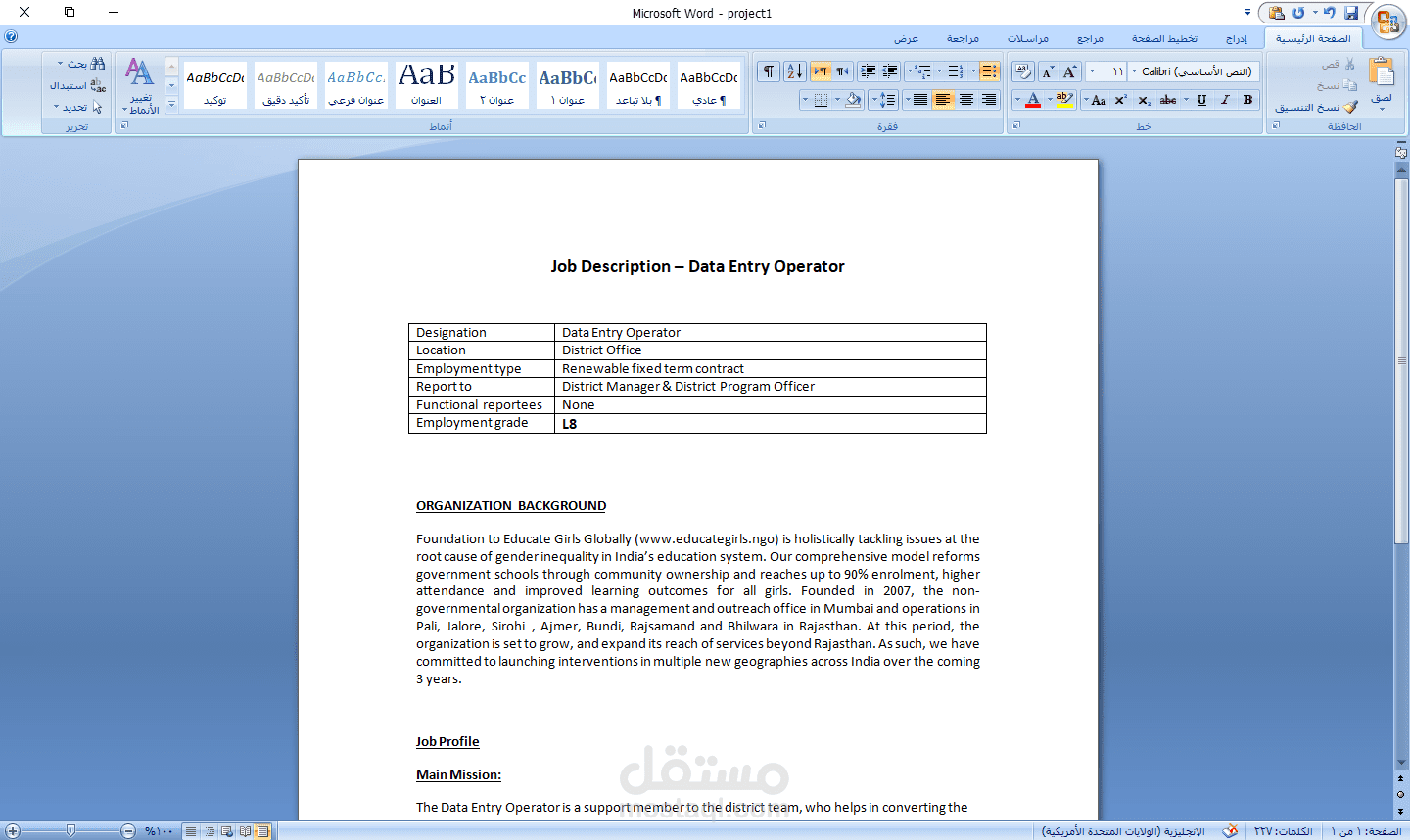Open the Font dialog launcher
This screenshot has height=840, width=1410.
(1016, 126)
